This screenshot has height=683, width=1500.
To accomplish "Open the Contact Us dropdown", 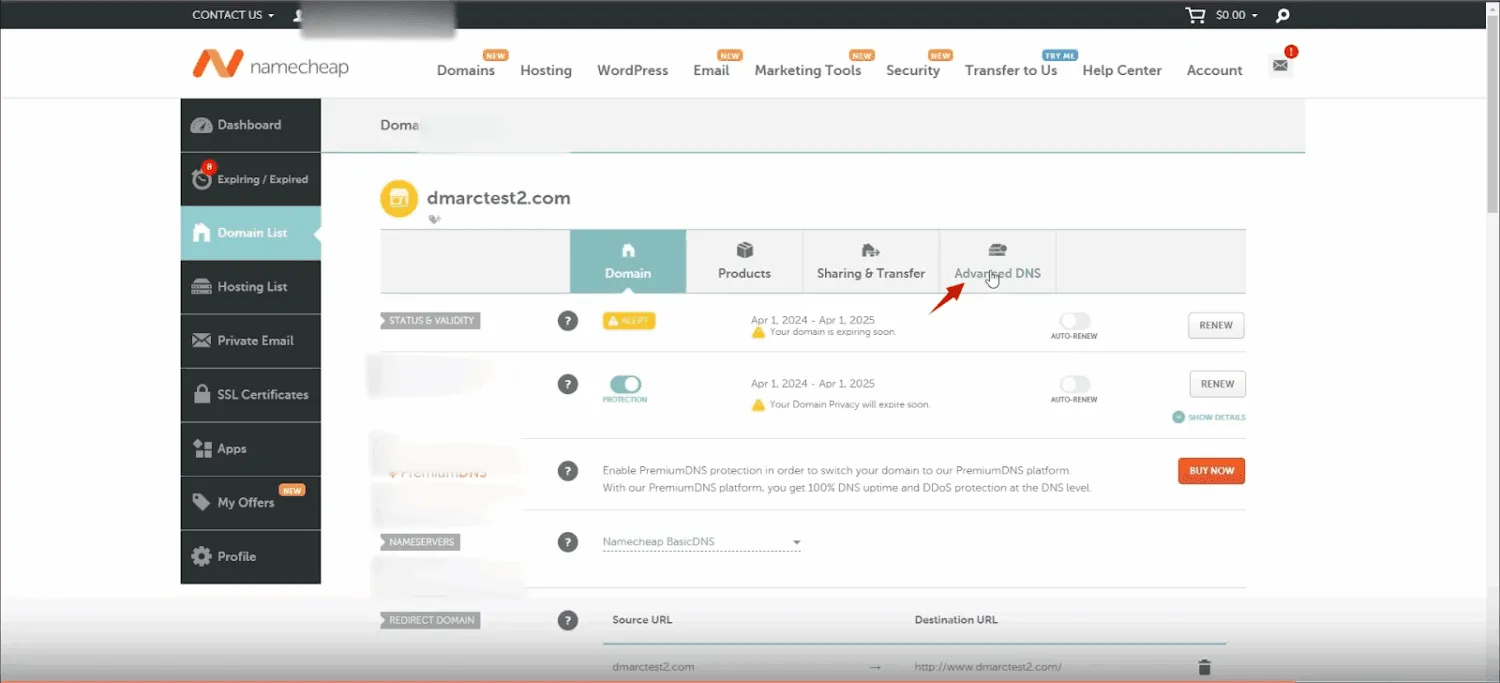I will tap(232, 15).
